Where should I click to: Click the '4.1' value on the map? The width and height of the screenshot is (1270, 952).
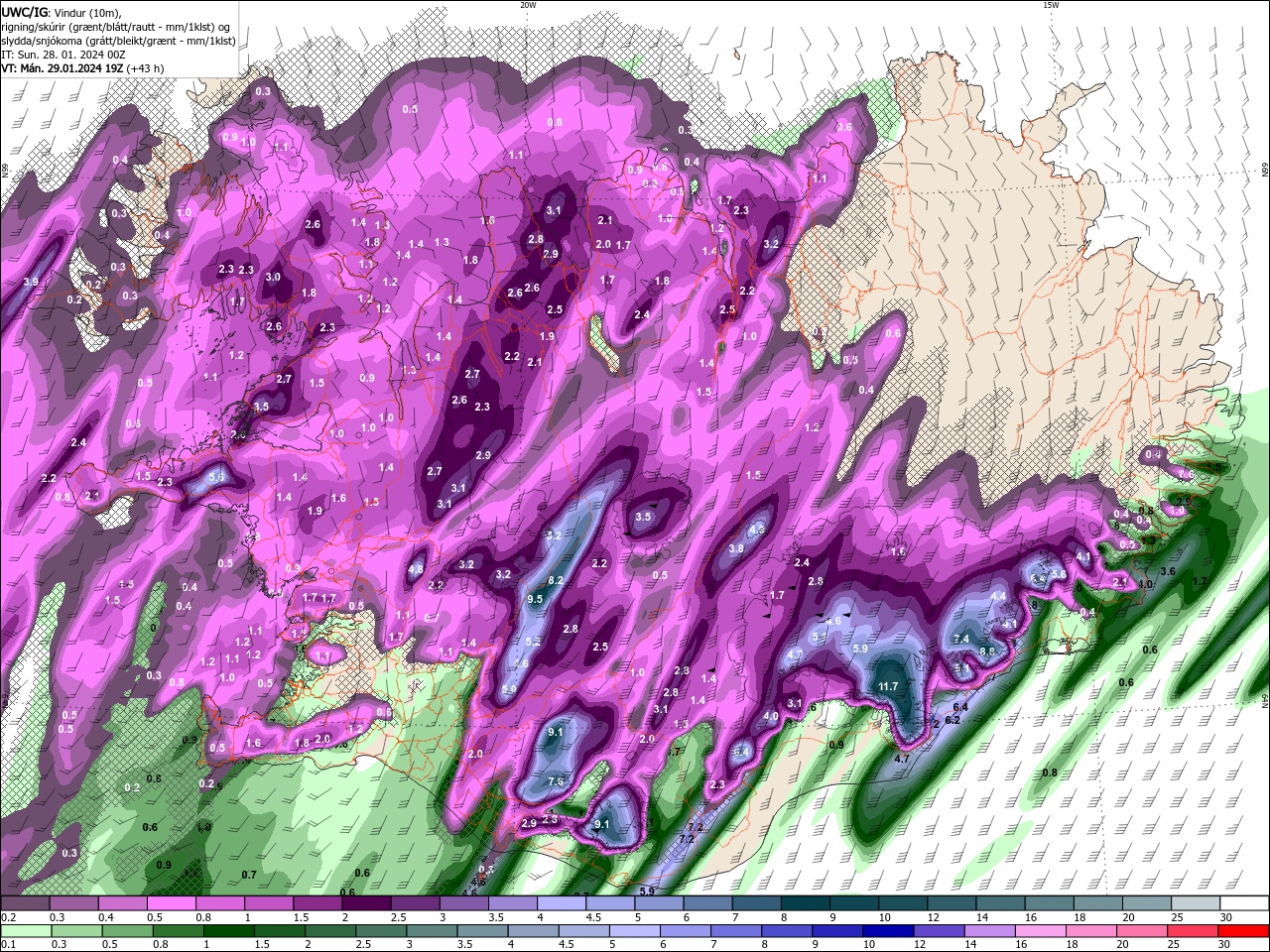point(1083,557)
